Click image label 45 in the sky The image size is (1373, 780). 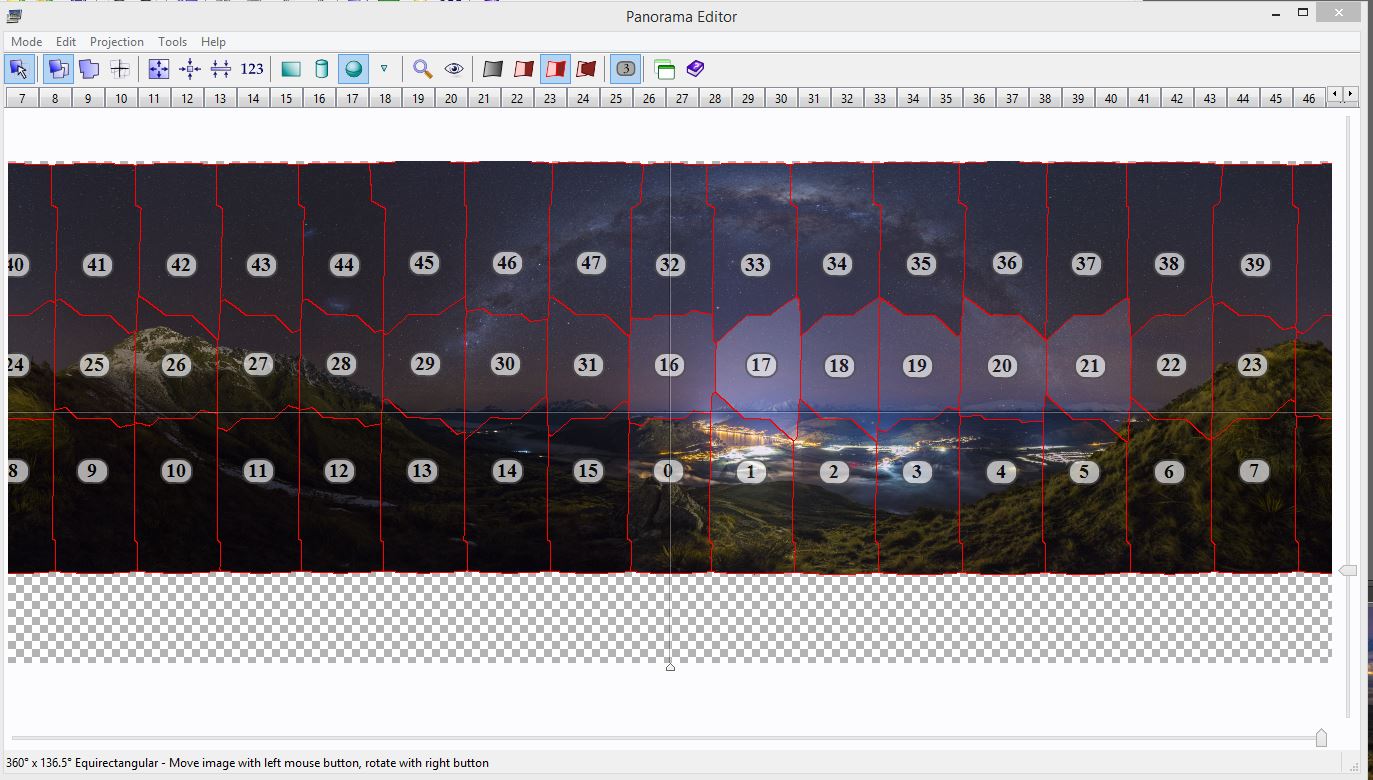[x=424, y=263]
